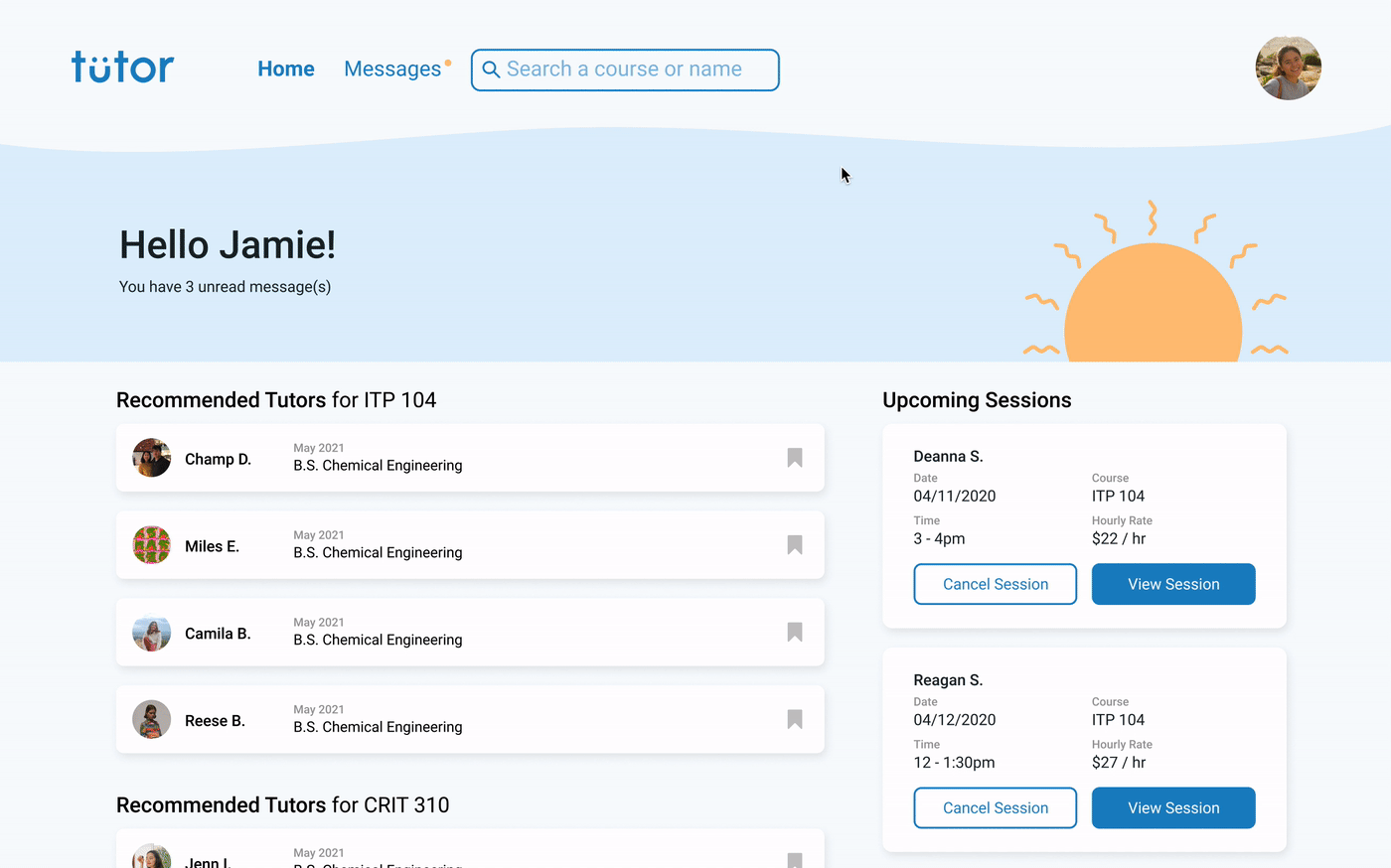Click the course or name search field
This screenshot has height=868, width=1391.
(x=636, y=70)
